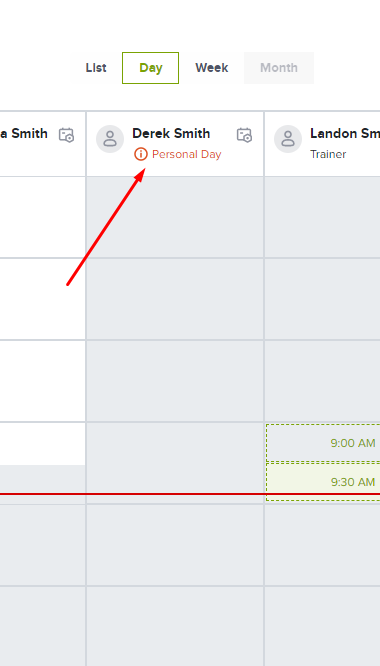
Task: Click Derek Smith's first blocked time cell
Action: pyautogui.click(x=175, y=217)
